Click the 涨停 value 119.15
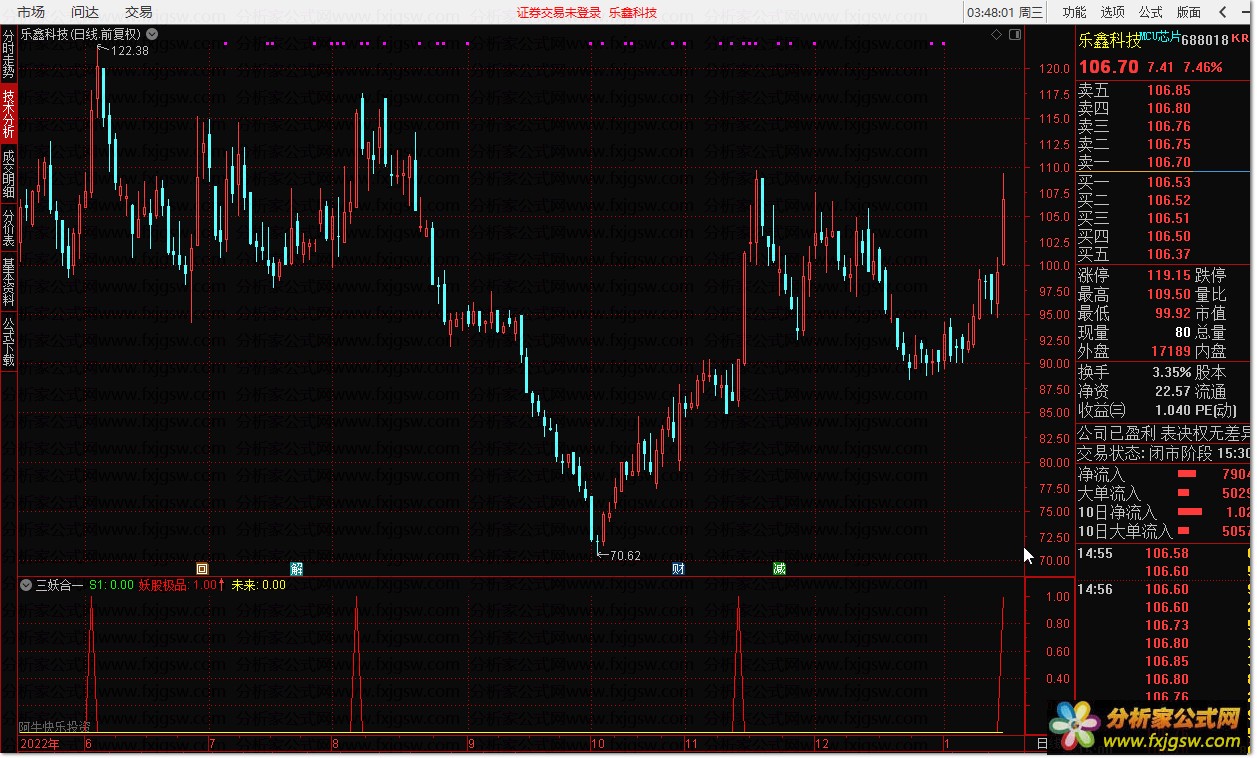Viewport: 1257px width, 758px height. point(1168,275)
